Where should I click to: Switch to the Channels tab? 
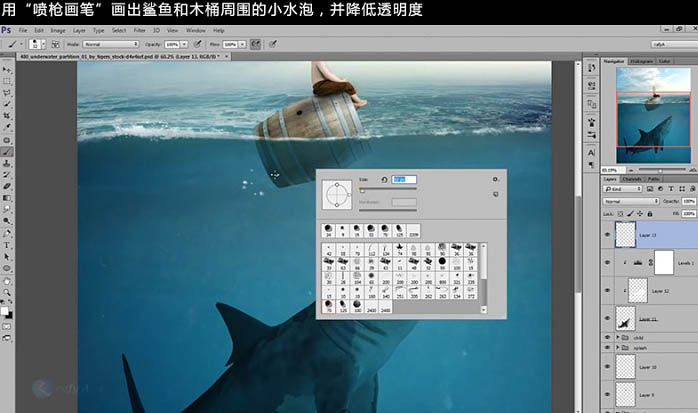tap(632, 179)
